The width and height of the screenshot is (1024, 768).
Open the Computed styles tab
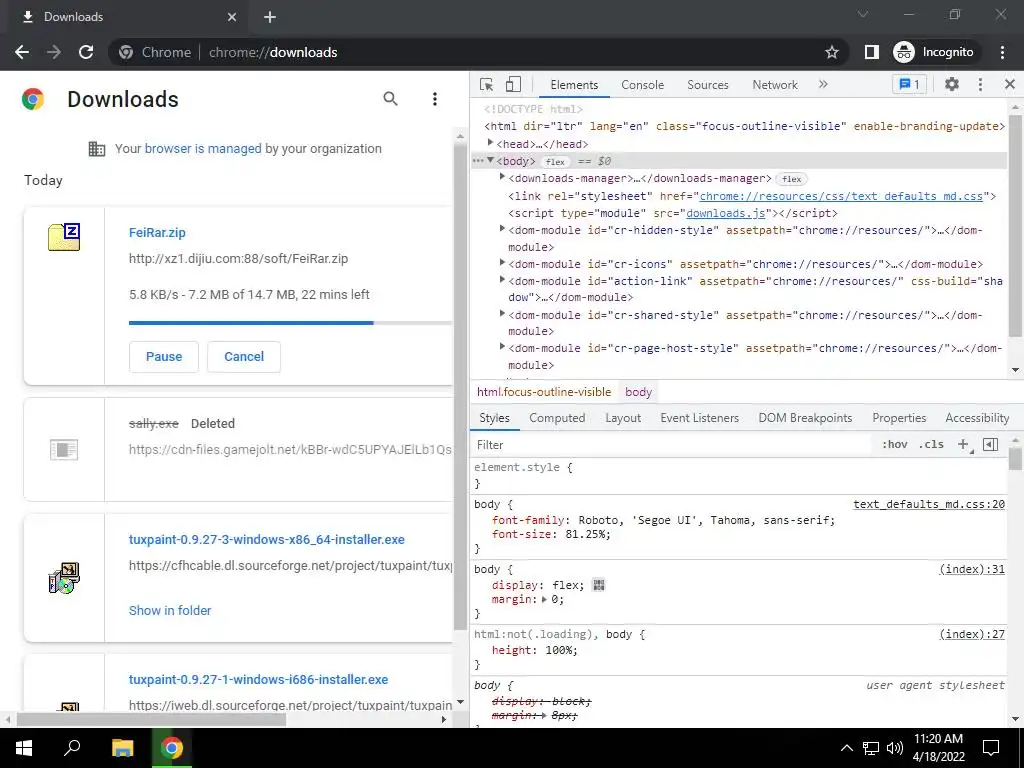tap(557, 418)
